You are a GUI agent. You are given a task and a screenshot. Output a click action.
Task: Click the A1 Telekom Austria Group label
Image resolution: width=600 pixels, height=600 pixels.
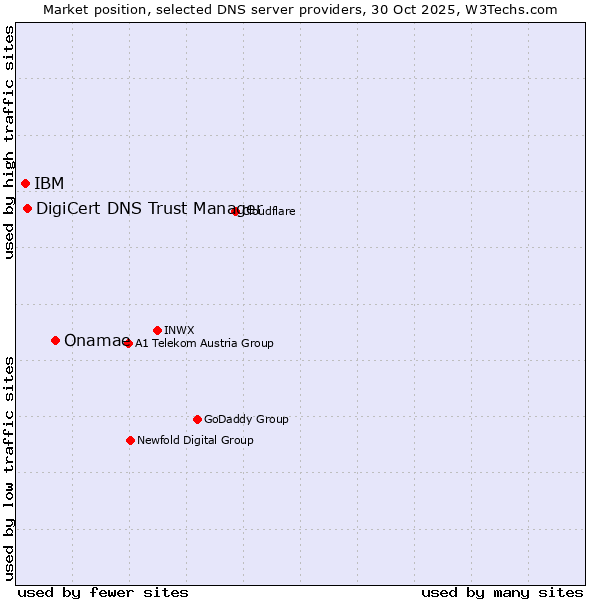click(204, 343)
